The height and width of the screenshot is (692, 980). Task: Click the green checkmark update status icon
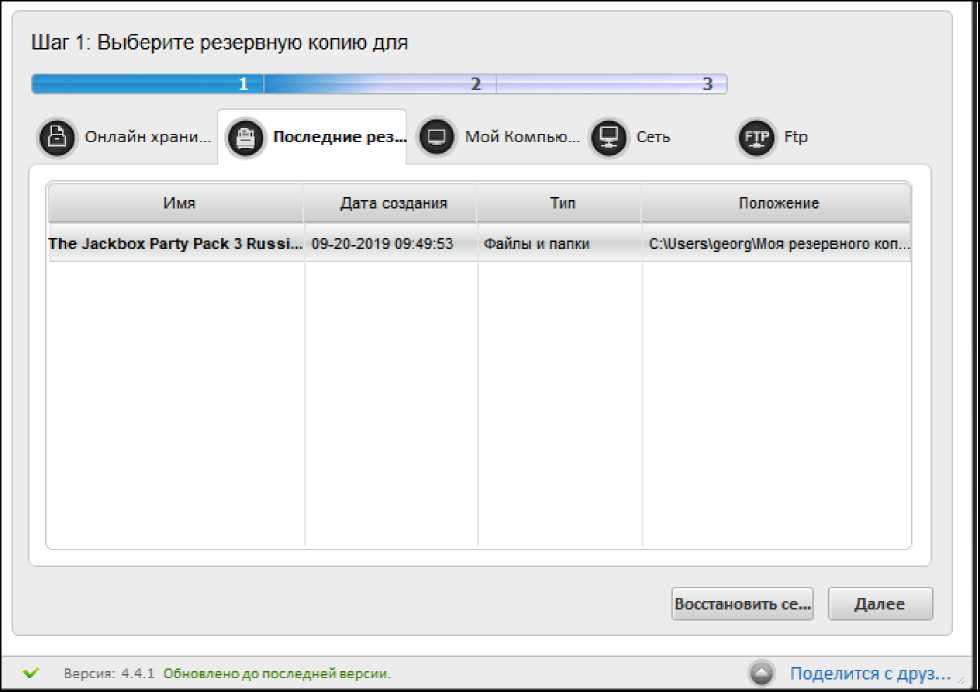(x=31, y=673)
